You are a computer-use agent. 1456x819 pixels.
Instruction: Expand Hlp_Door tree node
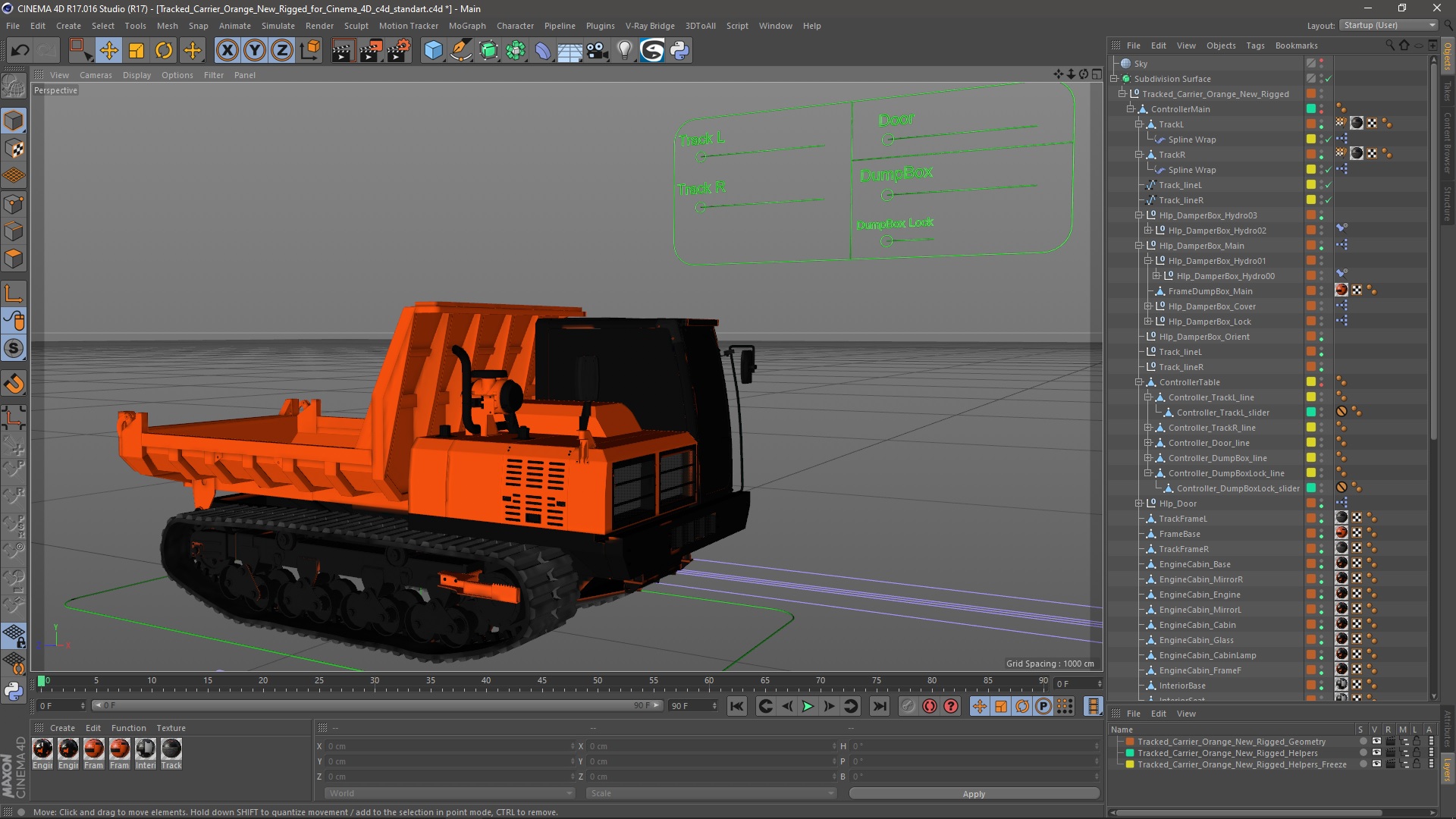[x=1139, y=504]
